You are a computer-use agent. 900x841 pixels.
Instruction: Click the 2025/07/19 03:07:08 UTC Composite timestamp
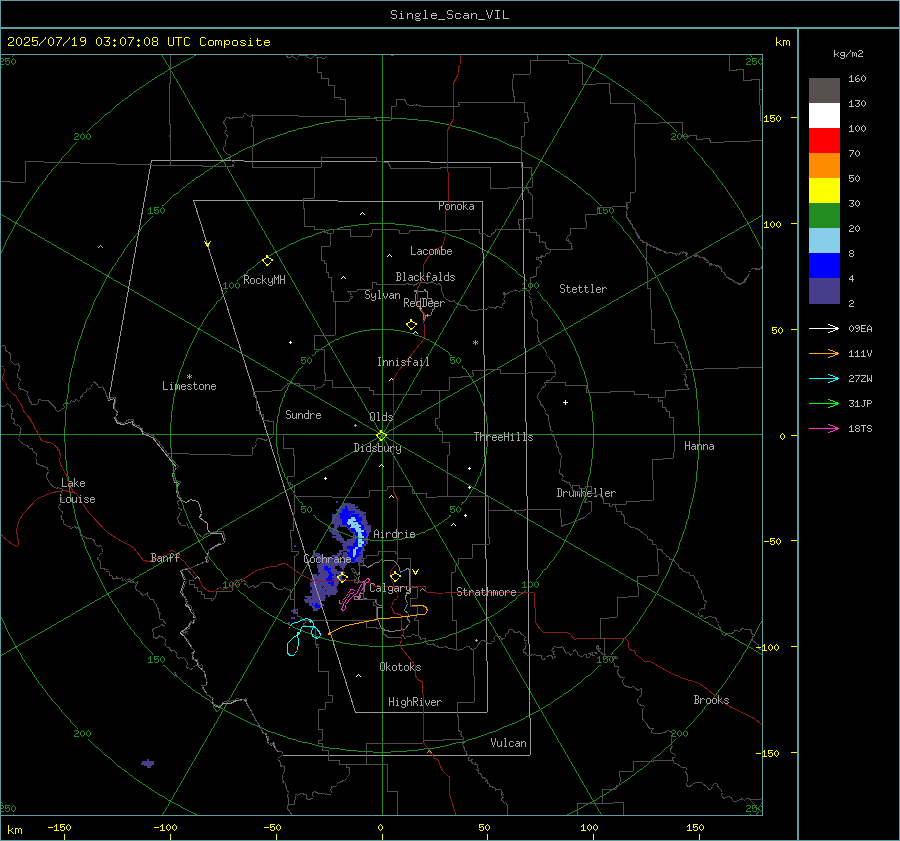[138, 42]
